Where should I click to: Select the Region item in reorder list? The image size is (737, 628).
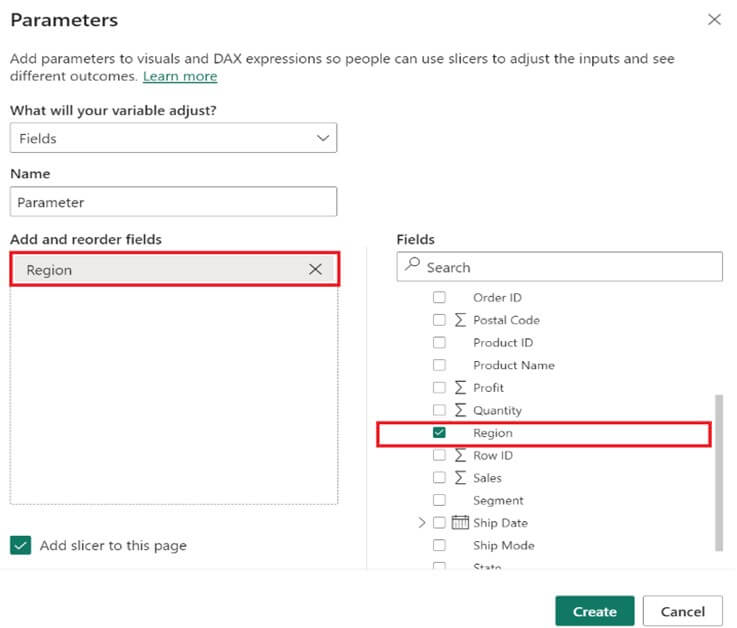coord(174,269)
